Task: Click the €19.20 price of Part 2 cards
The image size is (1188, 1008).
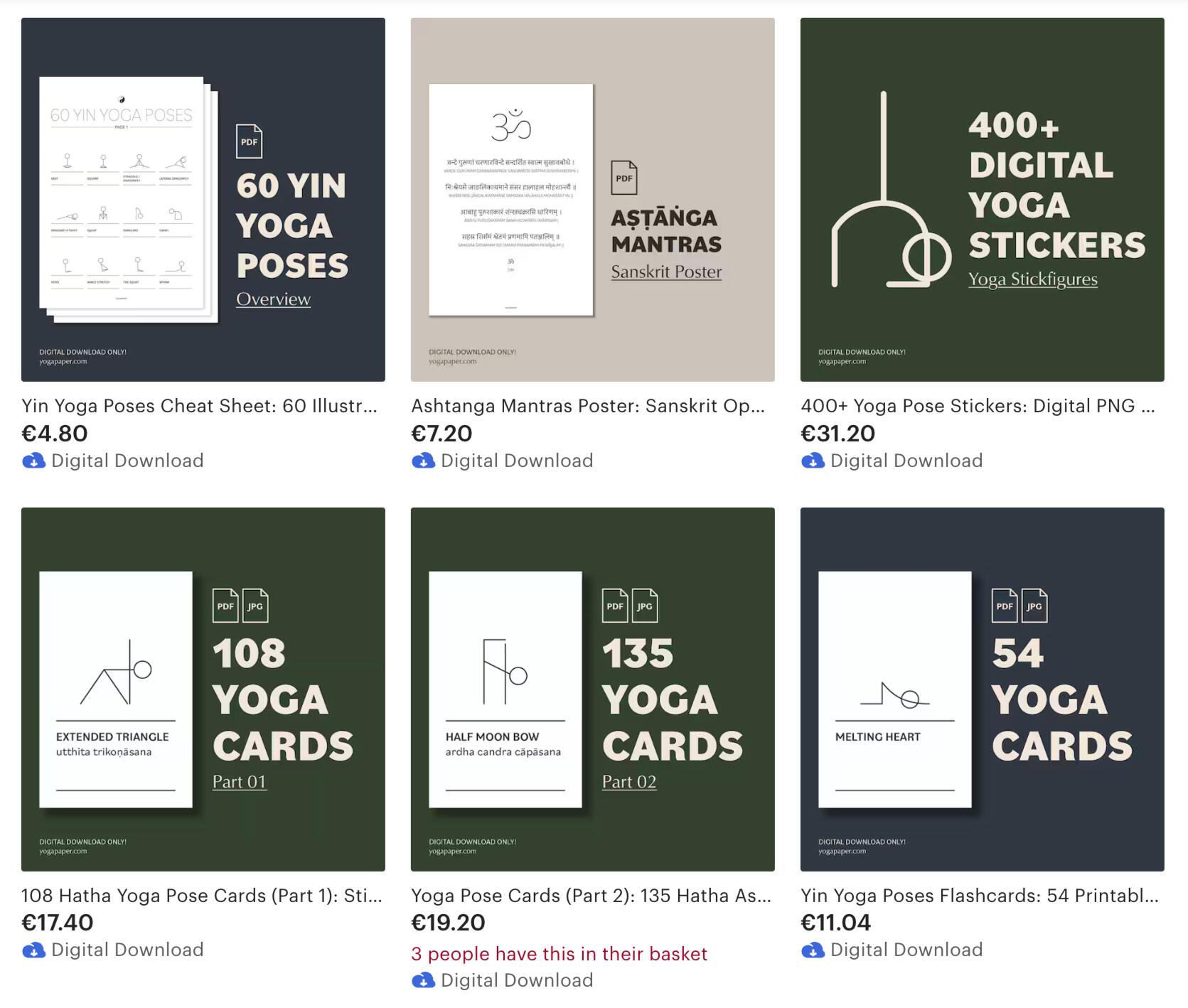Action: (x=449, y=923)
